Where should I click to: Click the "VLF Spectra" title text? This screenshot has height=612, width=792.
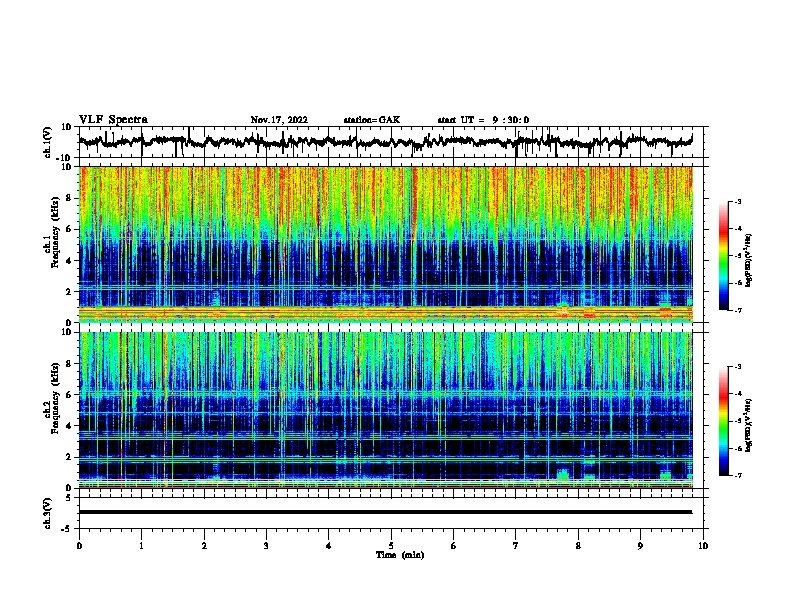[x=113, y=120]
